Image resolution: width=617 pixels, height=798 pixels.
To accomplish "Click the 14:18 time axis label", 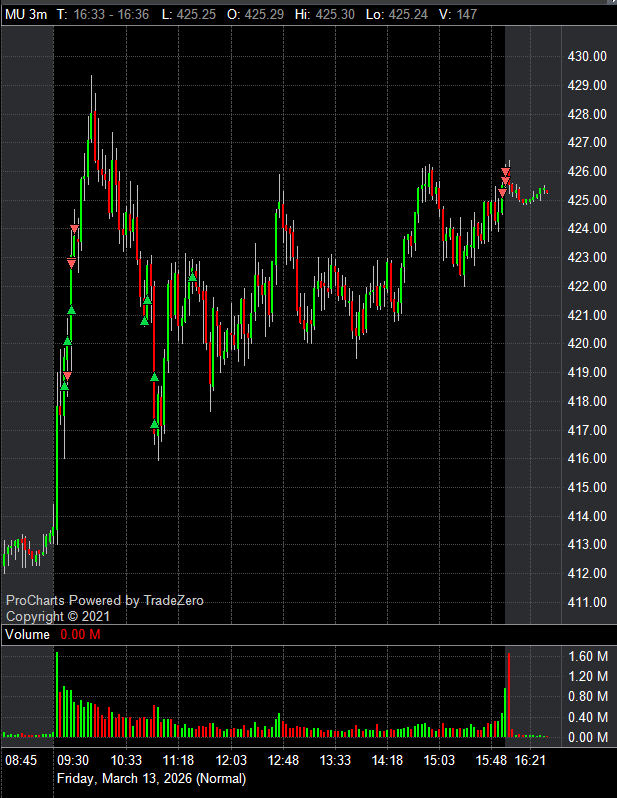I will (x=387, y=760).
